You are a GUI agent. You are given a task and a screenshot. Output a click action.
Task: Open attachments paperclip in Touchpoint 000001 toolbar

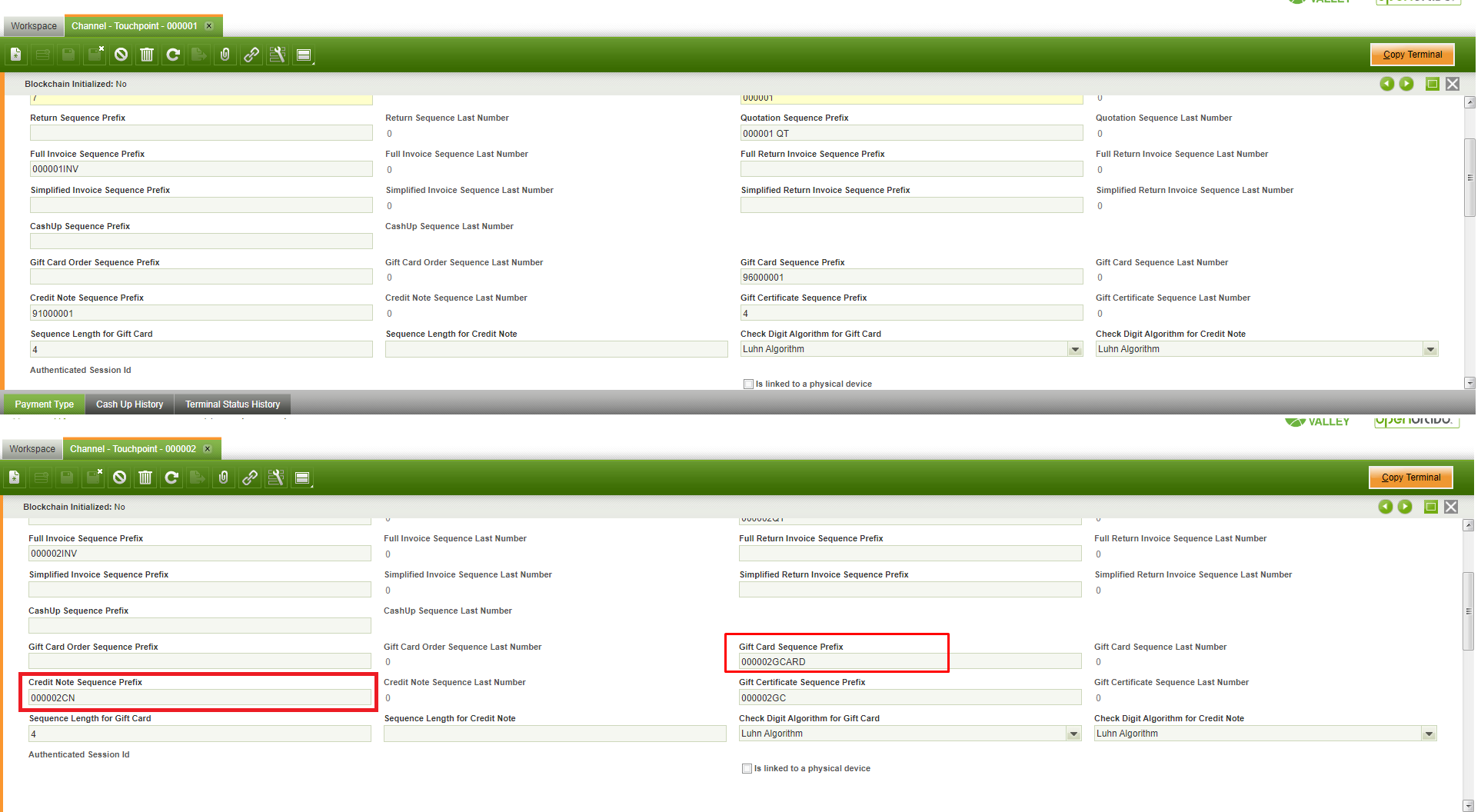tap(225, 55)
